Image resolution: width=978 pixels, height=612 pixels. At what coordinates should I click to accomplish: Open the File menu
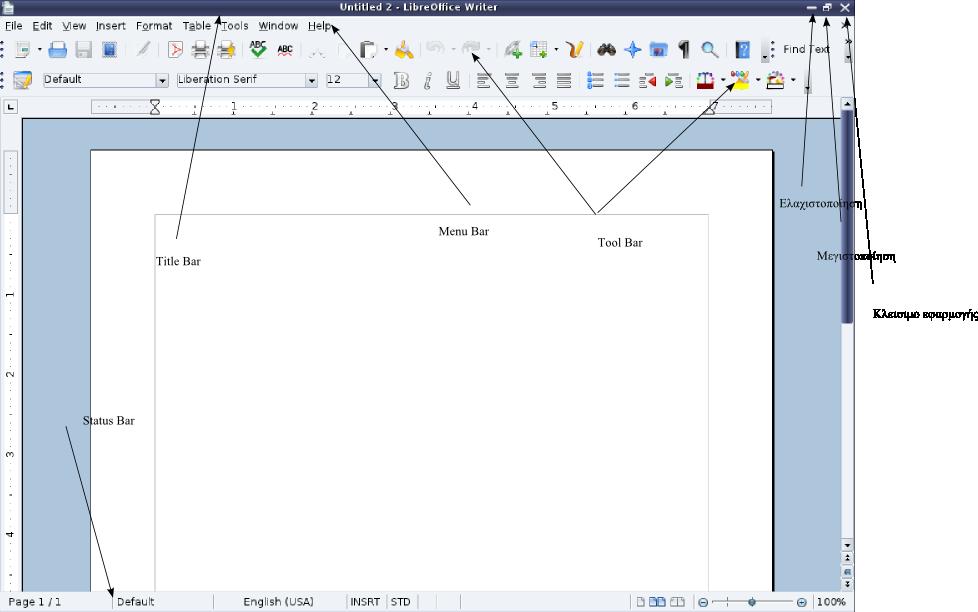pos(14,26)
